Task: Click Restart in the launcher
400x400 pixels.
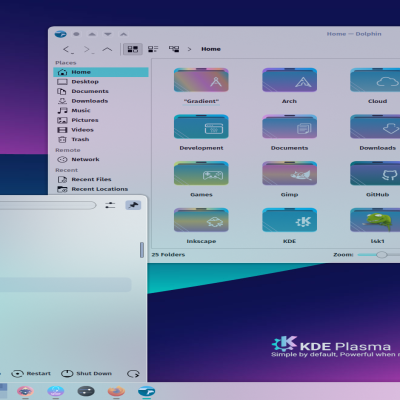Action: (x=31, y=374)
